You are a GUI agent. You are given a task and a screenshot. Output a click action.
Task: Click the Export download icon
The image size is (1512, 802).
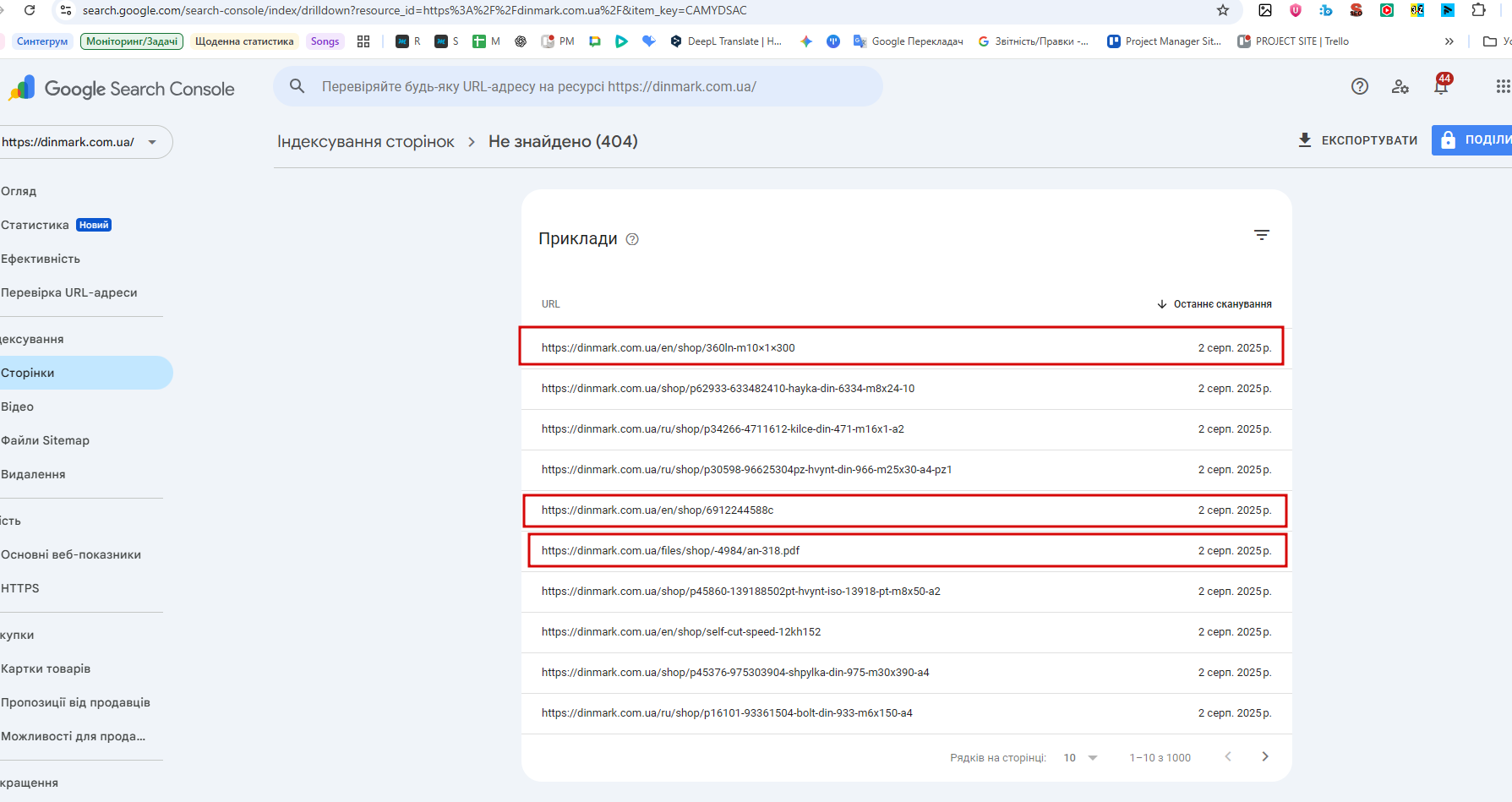1305,140
